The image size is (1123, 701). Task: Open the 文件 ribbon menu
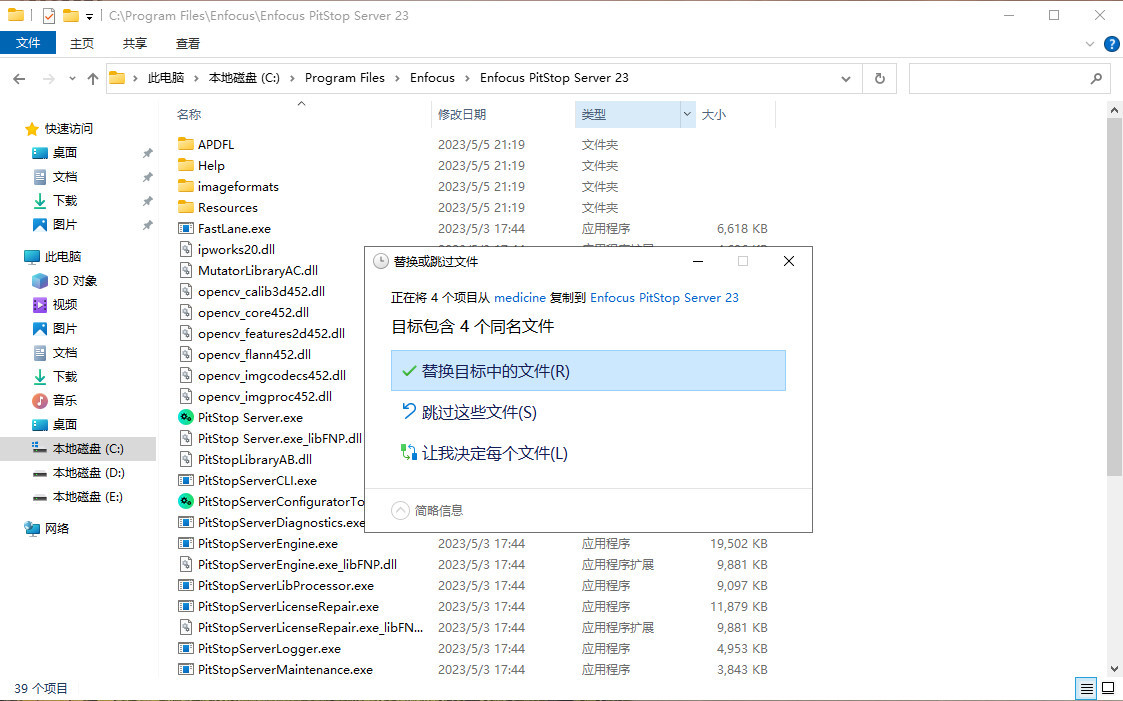click(28, 43)
